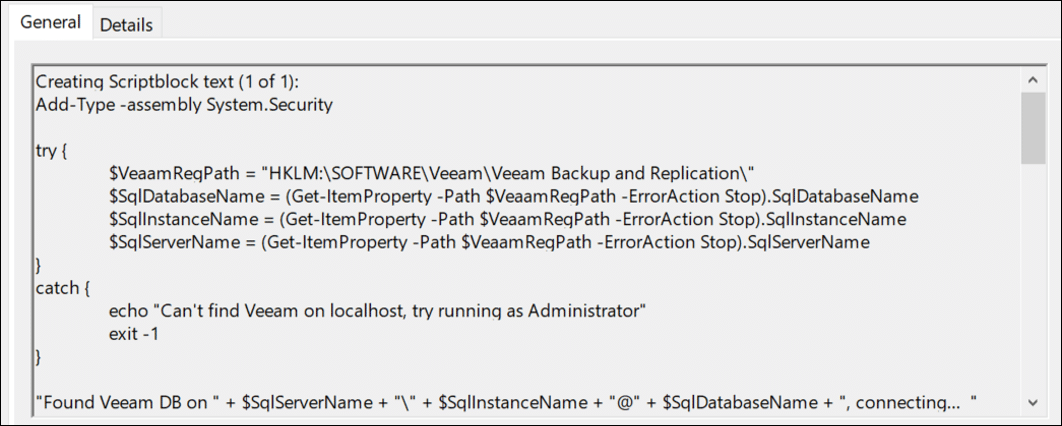Switch to the Details tab
This screenshot has height=426, width=1062.
point(126,25)
